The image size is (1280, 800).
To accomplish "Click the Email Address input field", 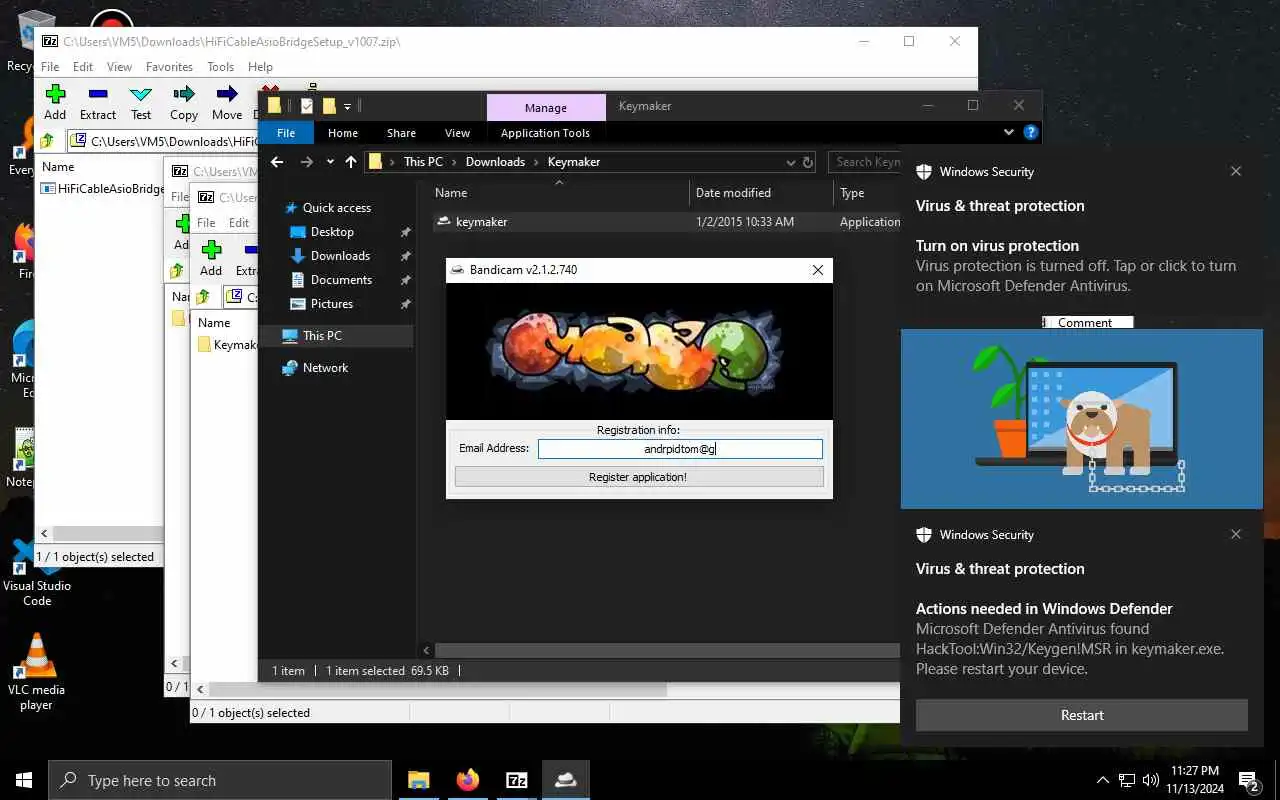I will (680, 449).
